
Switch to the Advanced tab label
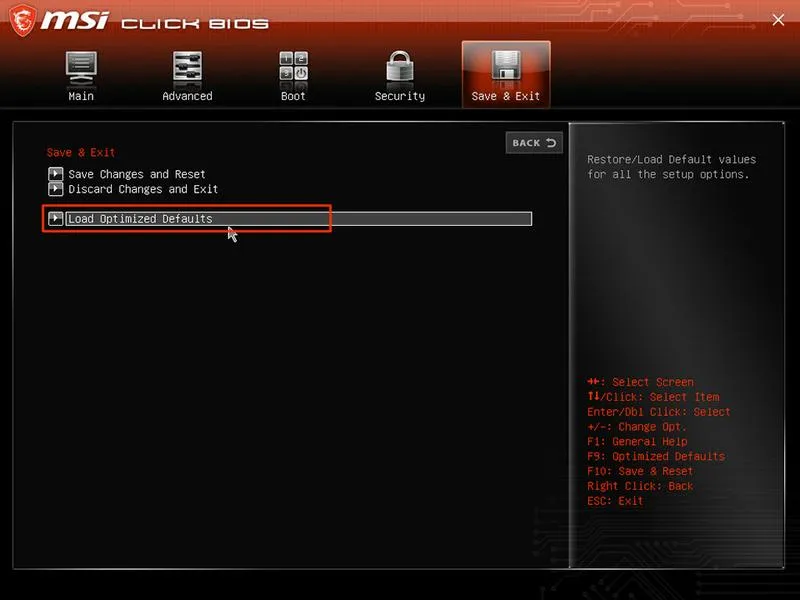[x=187, y=96]
